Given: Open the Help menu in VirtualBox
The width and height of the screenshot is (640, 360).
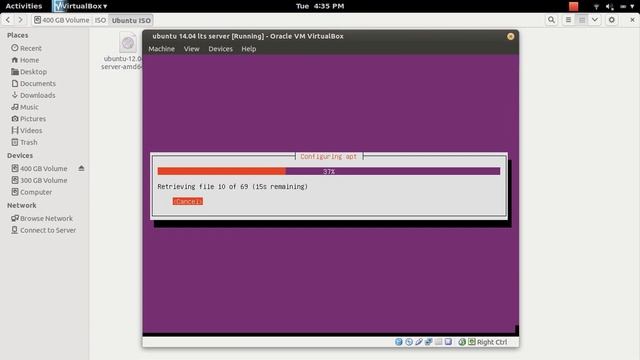Looking at the screenshot, I should pyautogui.click(x=249, y=49).
